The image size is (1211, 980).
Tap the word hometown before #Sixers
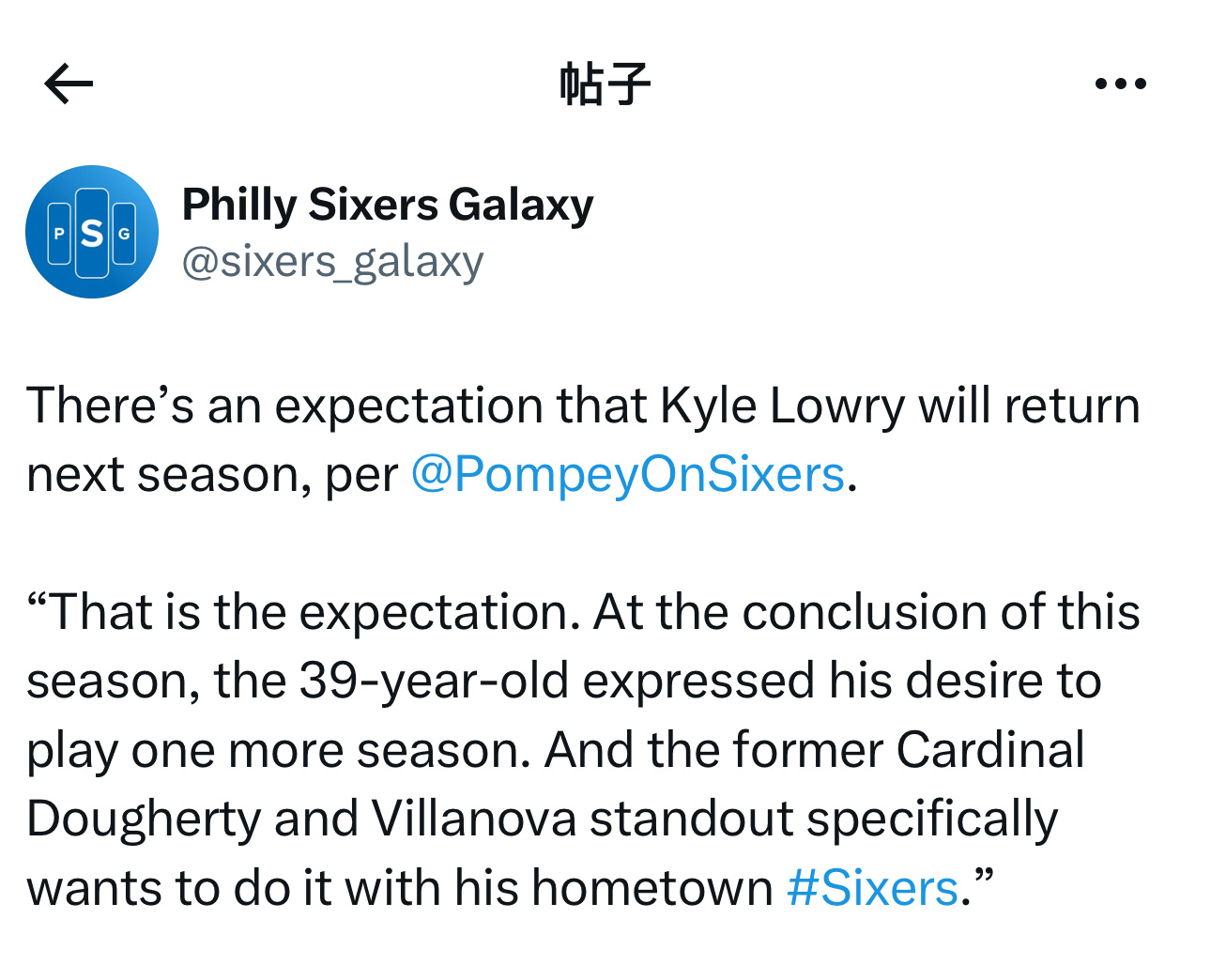[652, 887]
